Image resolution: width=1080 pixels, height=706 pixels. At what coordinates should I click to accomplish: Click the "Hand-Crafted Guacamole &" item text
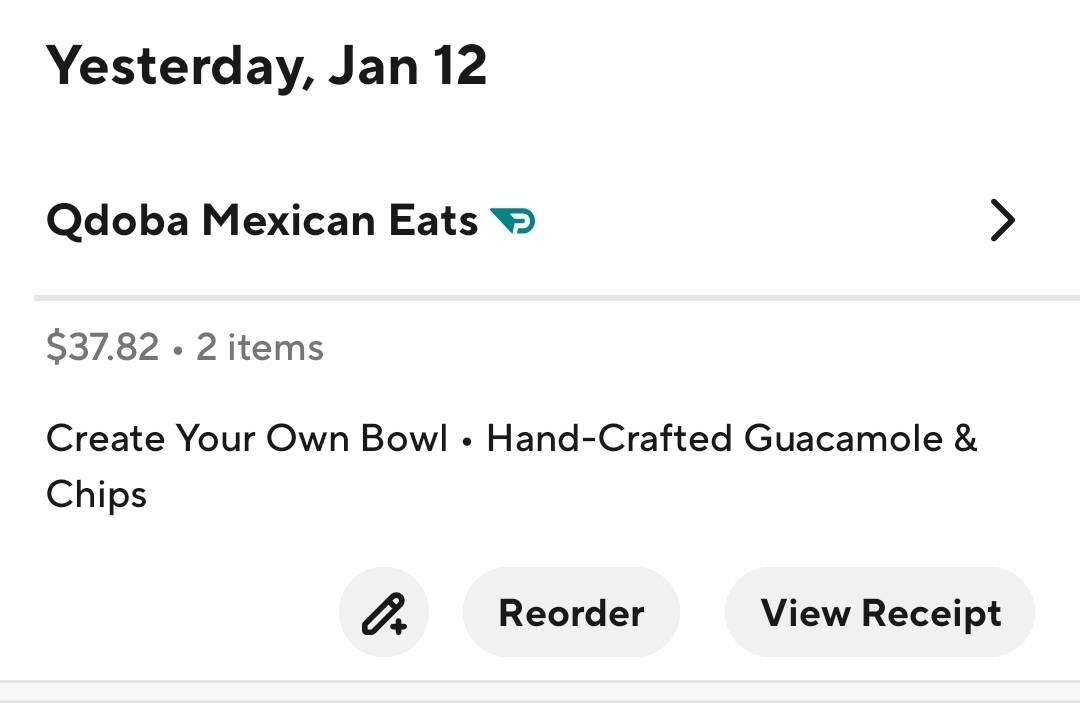point(732,438)
